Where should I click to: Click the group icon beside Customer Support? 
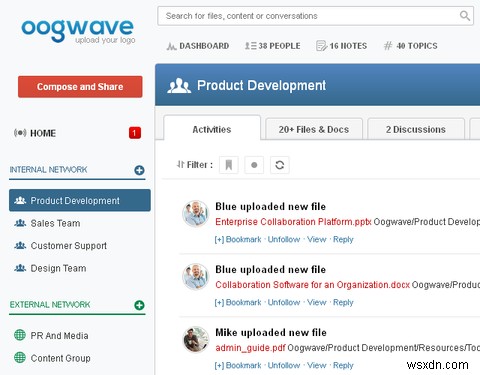[x=20, y=246]
